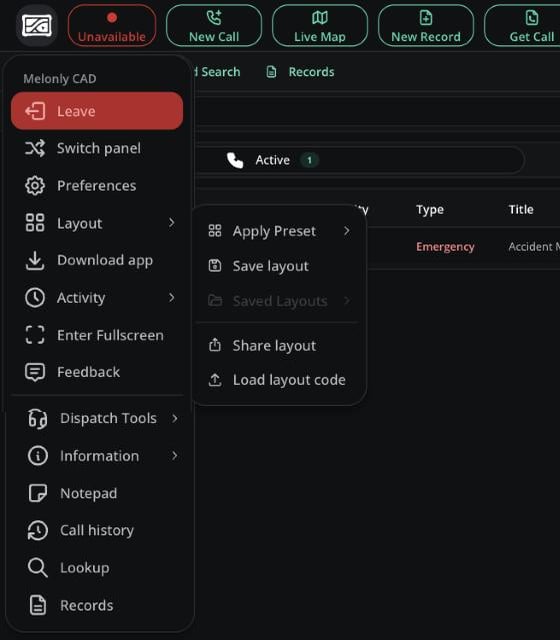Click the Layout grid icon
The height and width of the screenshot is (640, 560).
(35, 223)
